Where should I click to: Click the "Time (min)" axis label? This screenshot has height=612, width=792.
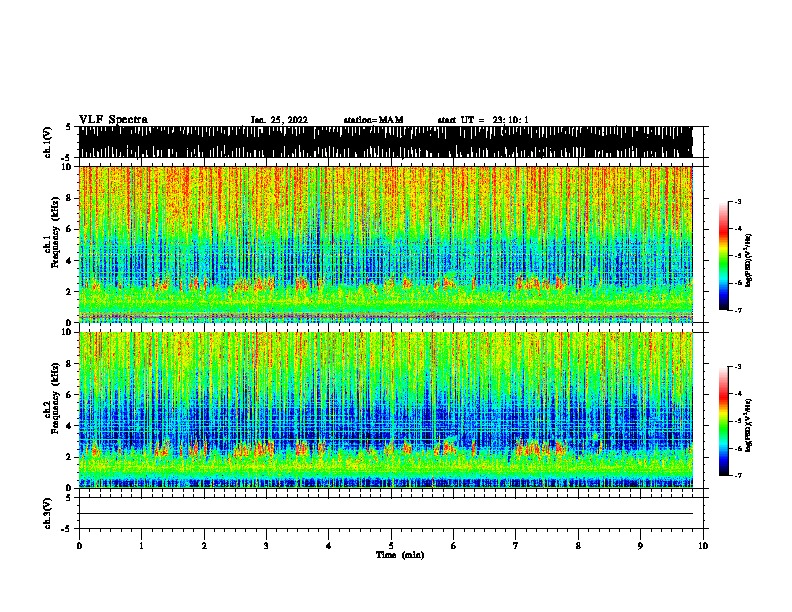tap(400, 555)
